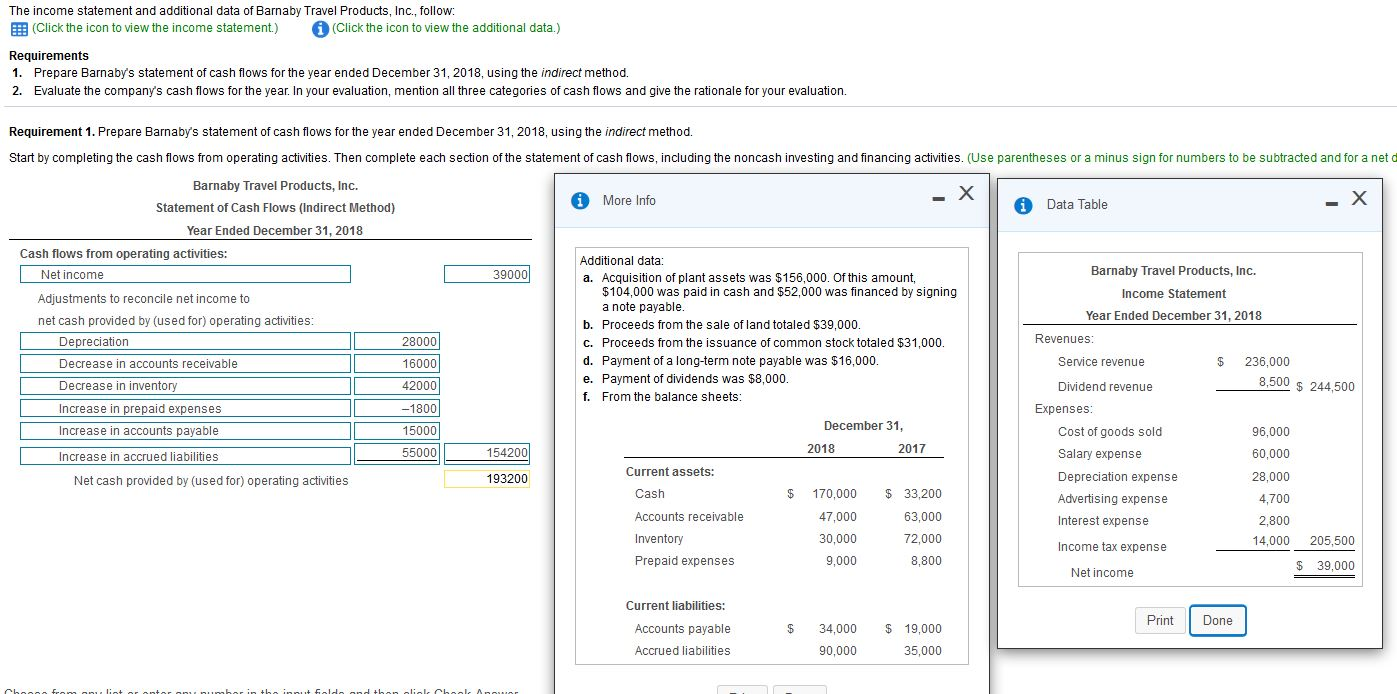Select the adjustments subtotal field showing 154200
Screen dimensions: 1397x694
tap(486, 453)
